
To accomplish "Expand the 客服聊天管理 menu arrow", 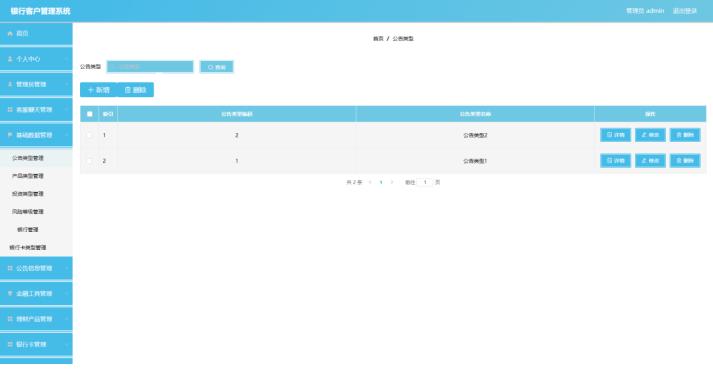I will coord(66,110).
